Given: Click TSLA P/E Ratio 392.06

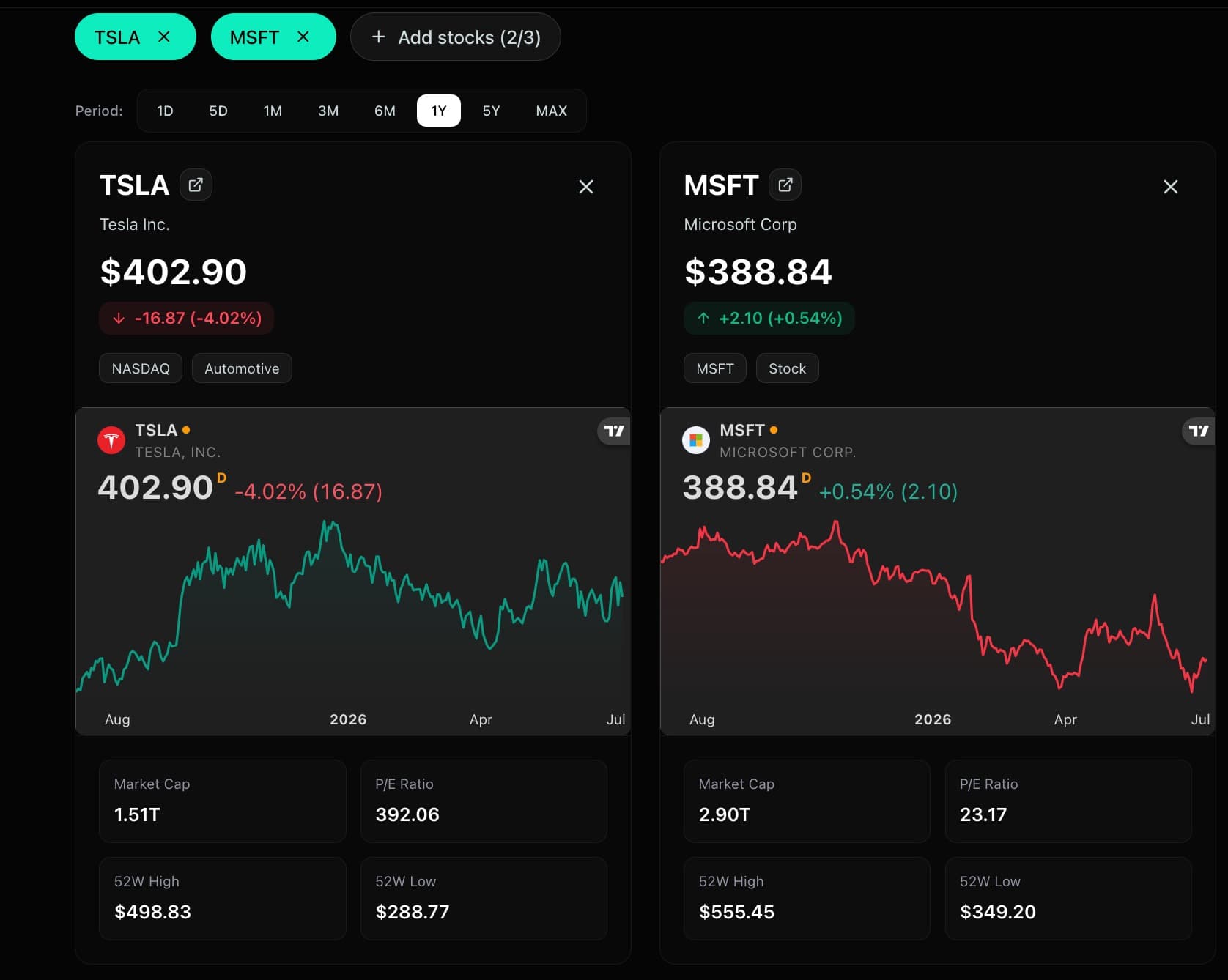Looking at the screenshot, I should 484,801.
